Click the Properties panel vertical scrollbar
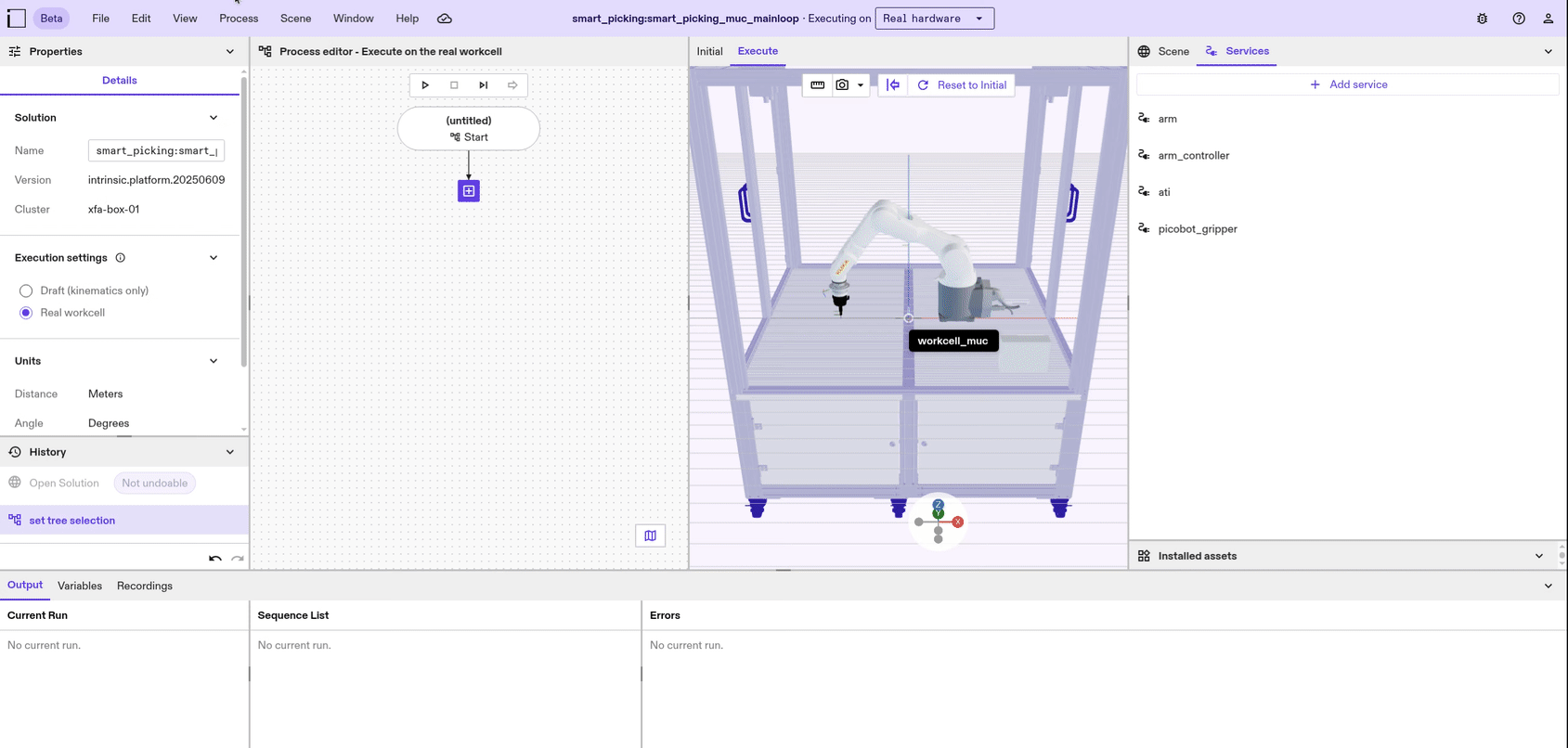 point(244,223)
